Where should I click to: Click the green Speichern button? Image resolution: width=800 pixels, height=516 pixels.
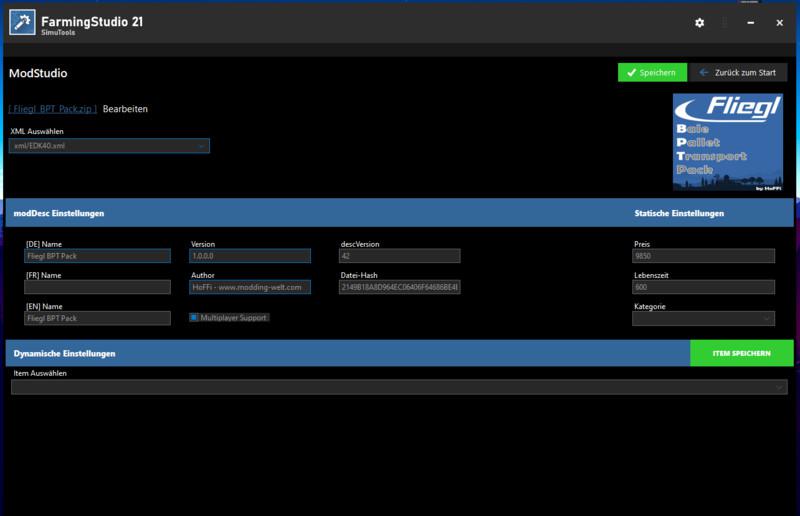[x=652, y=73]
